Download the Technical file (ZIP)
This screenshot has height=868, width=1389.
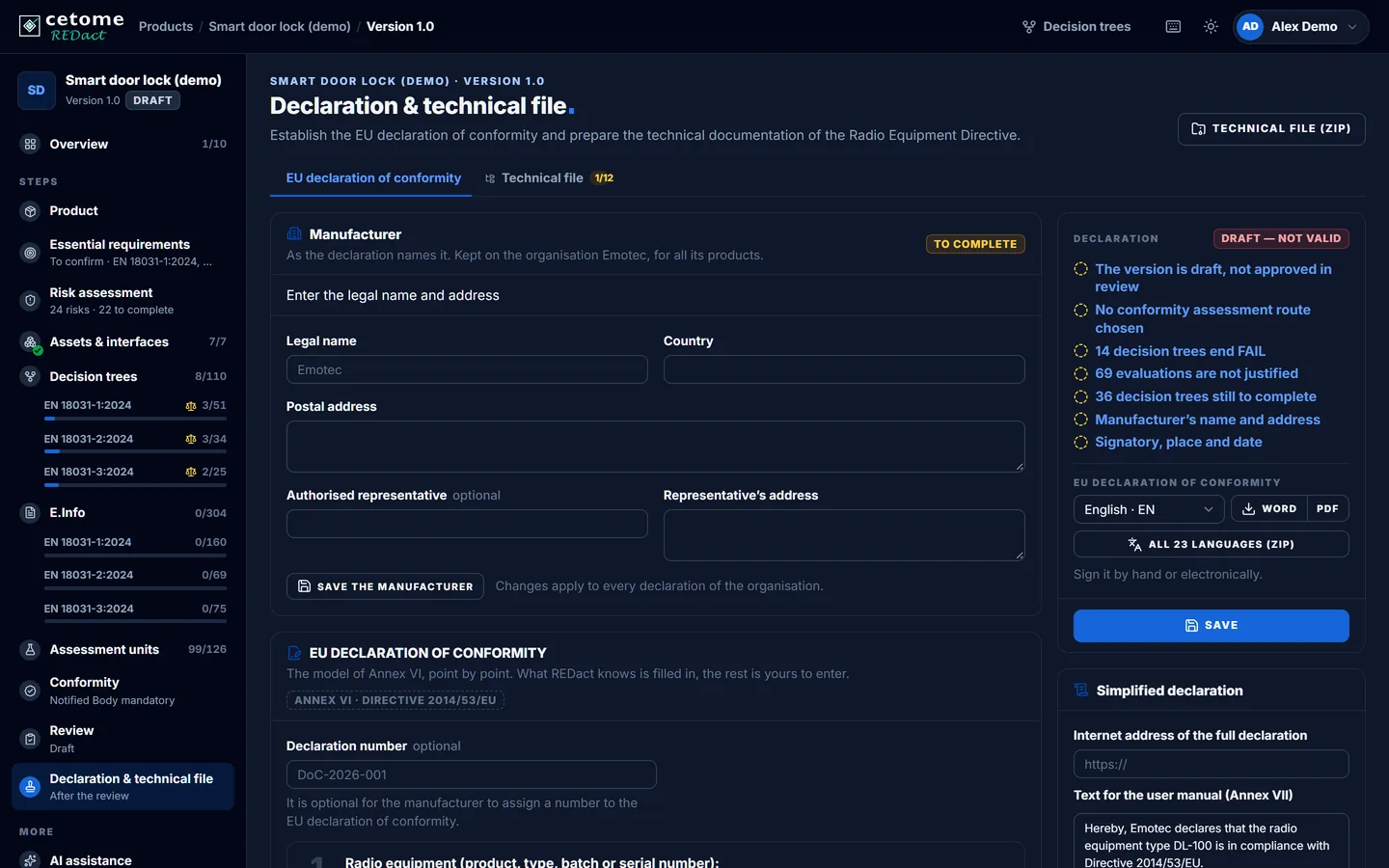click(1271, 129)
